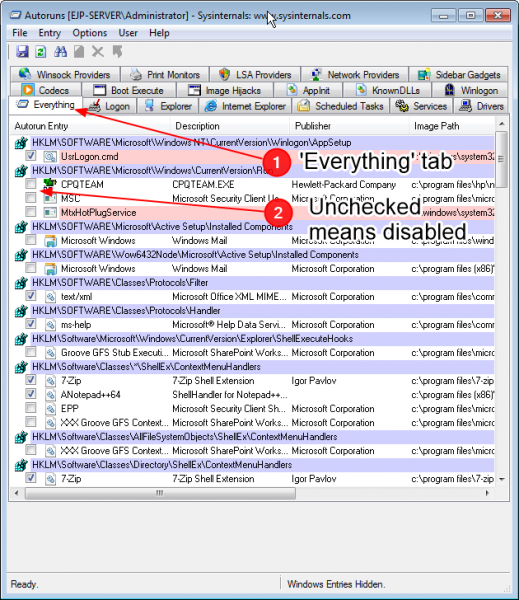Click the registry icon beside Directory\ShellEx\ContextMenuHandlers
The height and width of the screenshot is (600, 519).
tap(21, 465)
